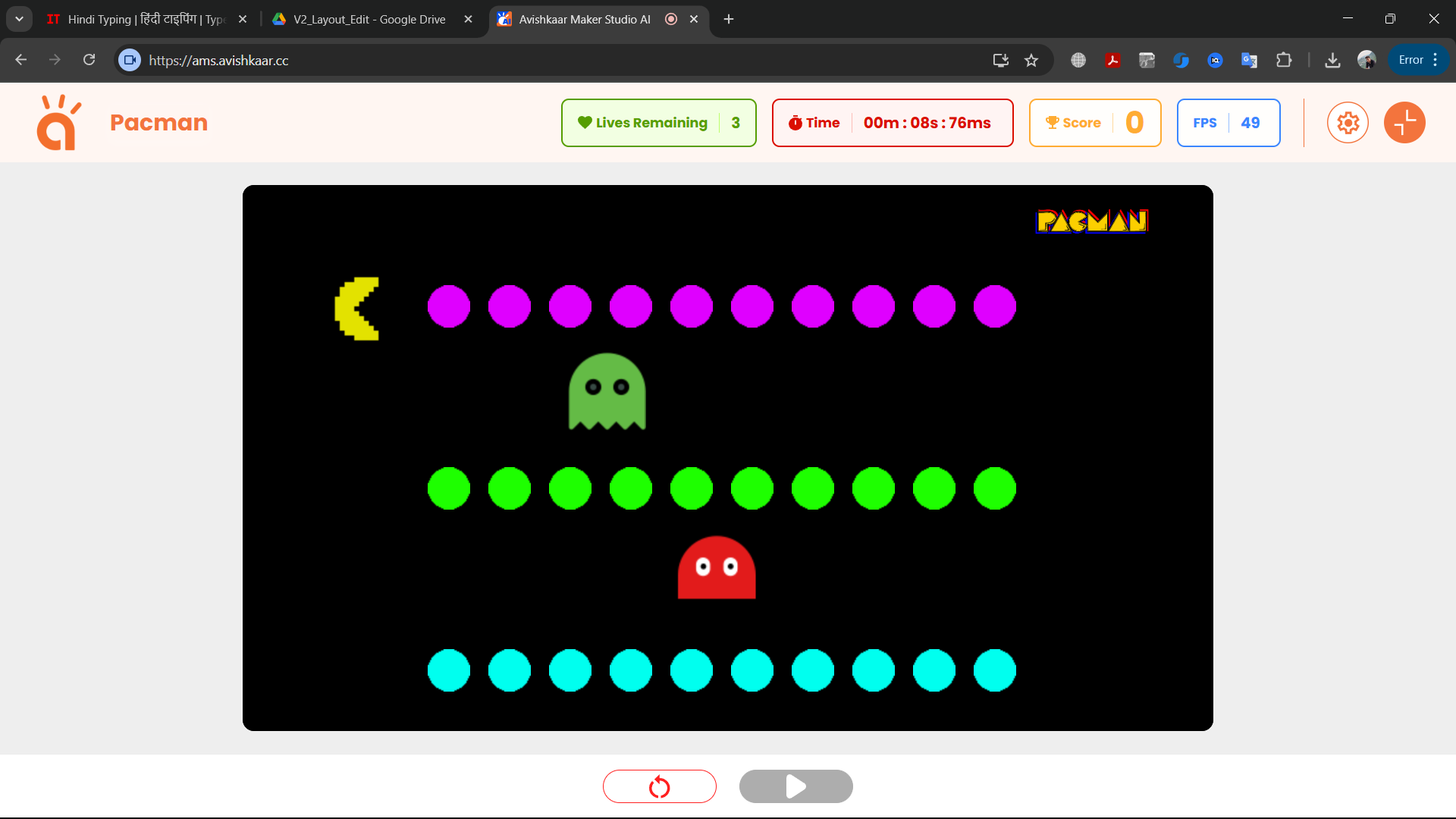This screenshot has width=1456, height=819.
Task: Click the address bar URL field
Action: coord(531,61)
